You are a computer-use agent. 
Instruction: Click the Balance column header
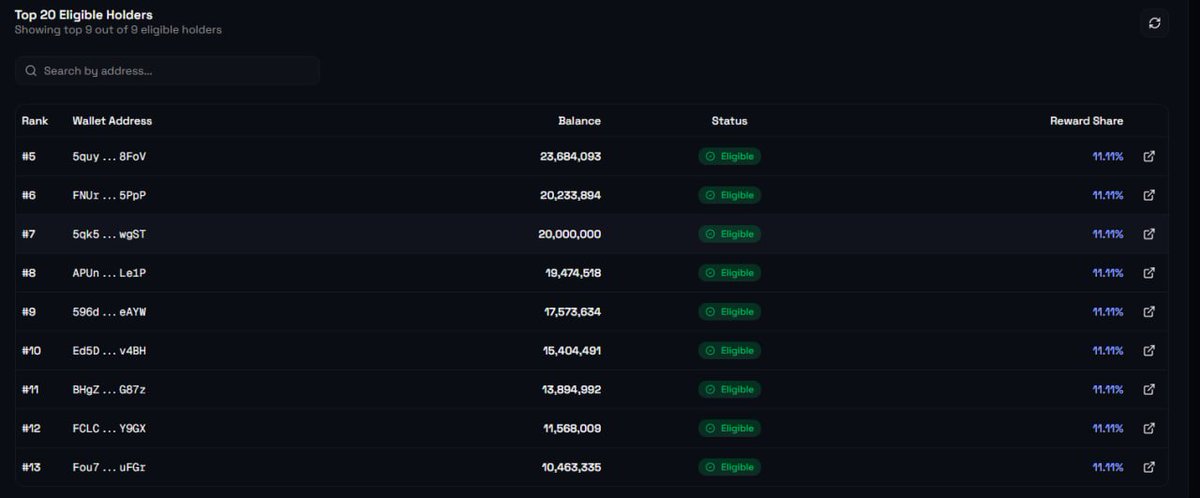tap(579, 121)
